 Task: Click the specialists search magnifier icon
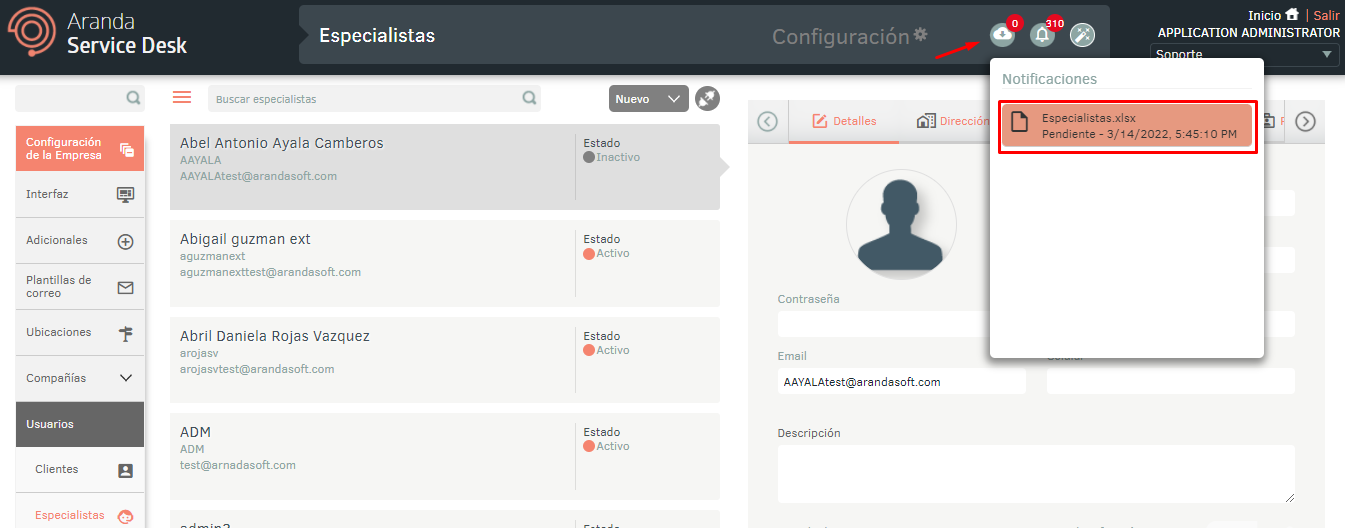[530, 98]
